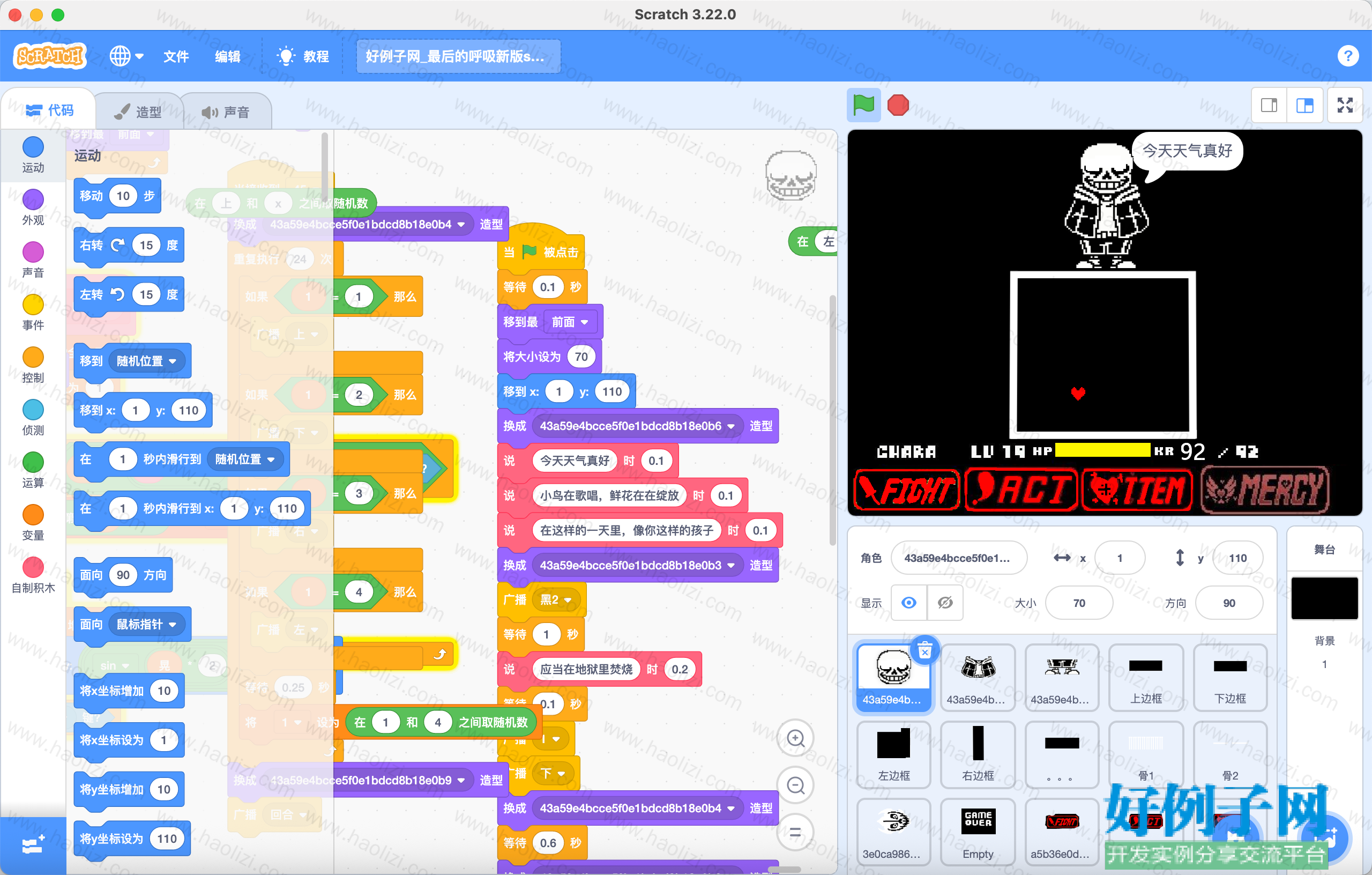Viewport: 1372px width, 875px height.
Task: Open the 文件 menu
Action: pos(175,56)
